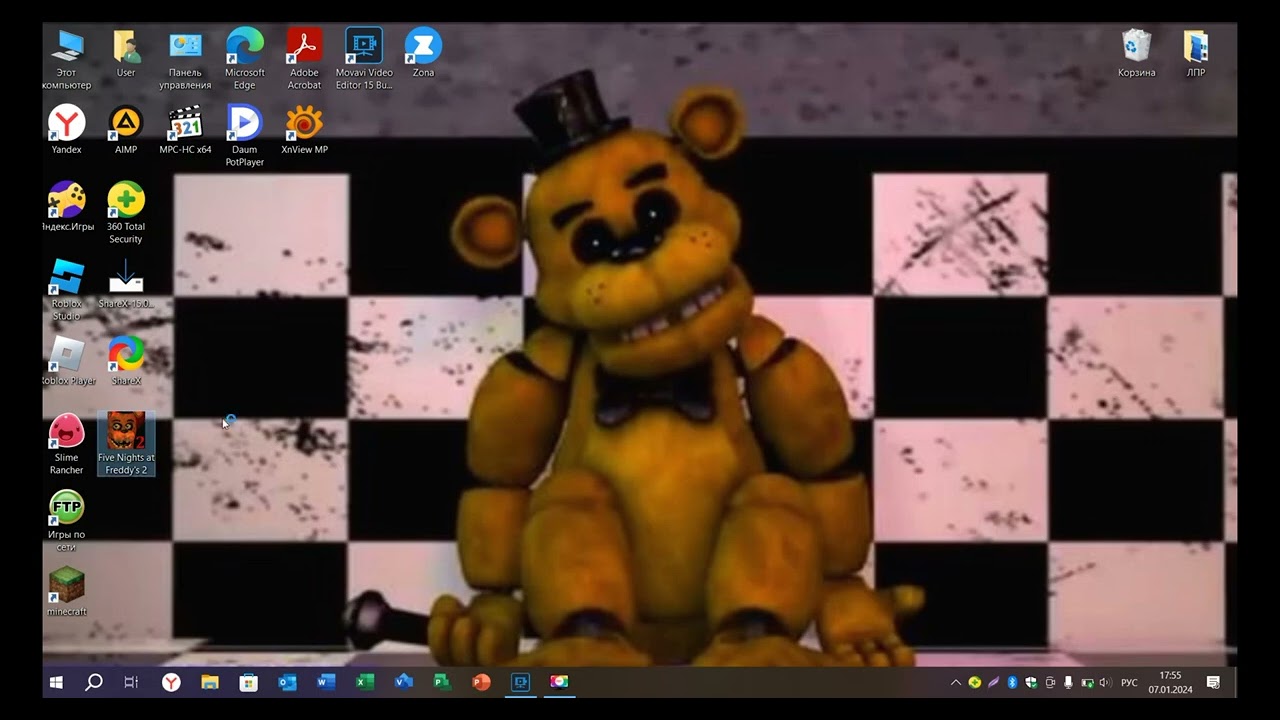Open taskbar search magnifier
The height and width of the screenshot is (720, 1280).
[x=94, y=682]
